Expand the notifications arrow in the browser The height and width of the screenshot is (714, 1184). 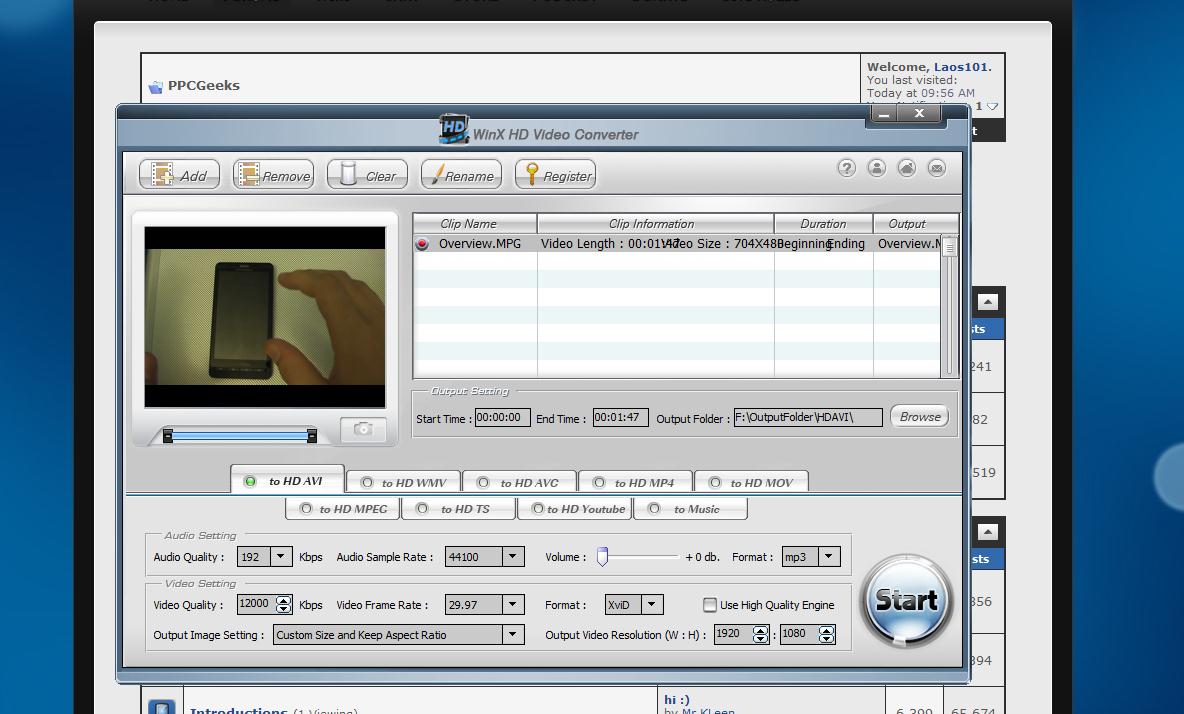click(x=993, y=106)
